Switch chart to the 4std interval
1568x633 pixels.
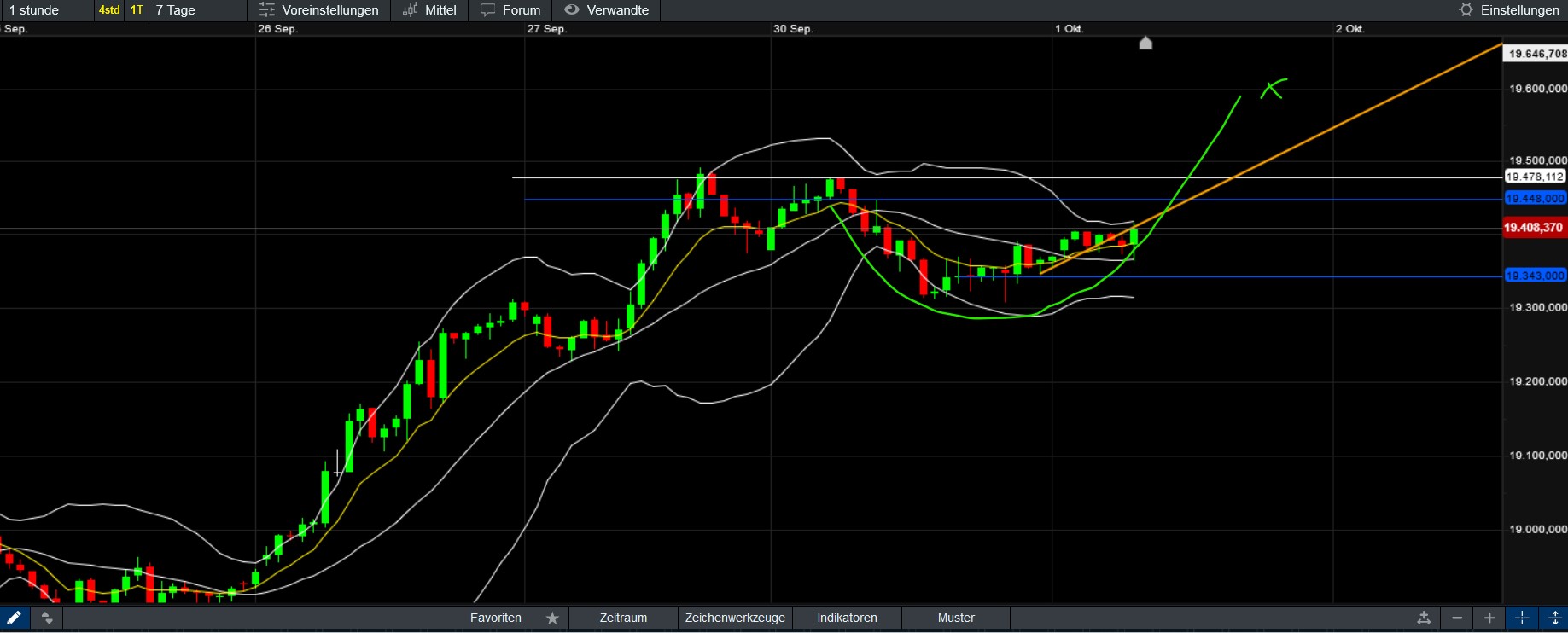click(109, 10)
